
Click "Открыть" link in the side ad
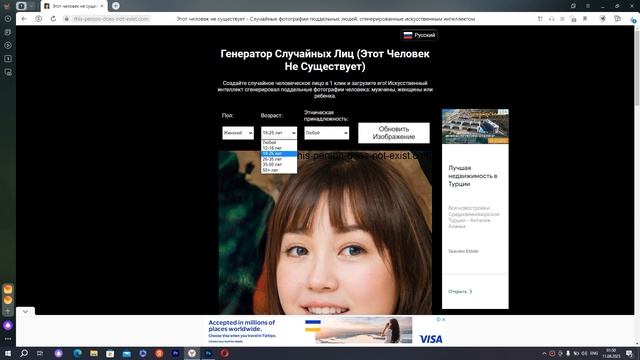click(x=460, y=291)
